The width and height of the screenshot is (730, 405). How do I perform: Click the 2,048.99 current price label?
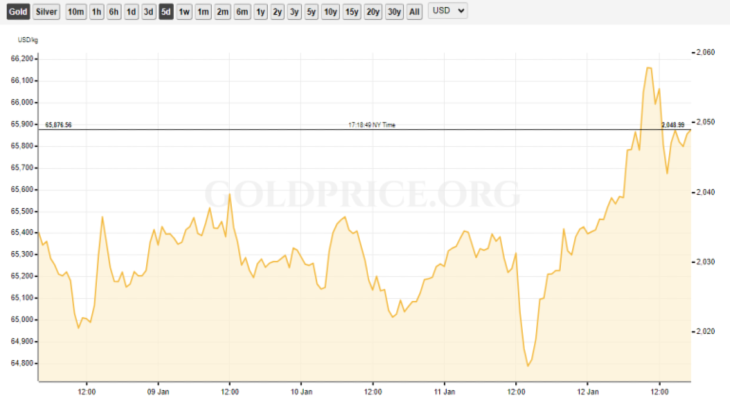[673, 125]
